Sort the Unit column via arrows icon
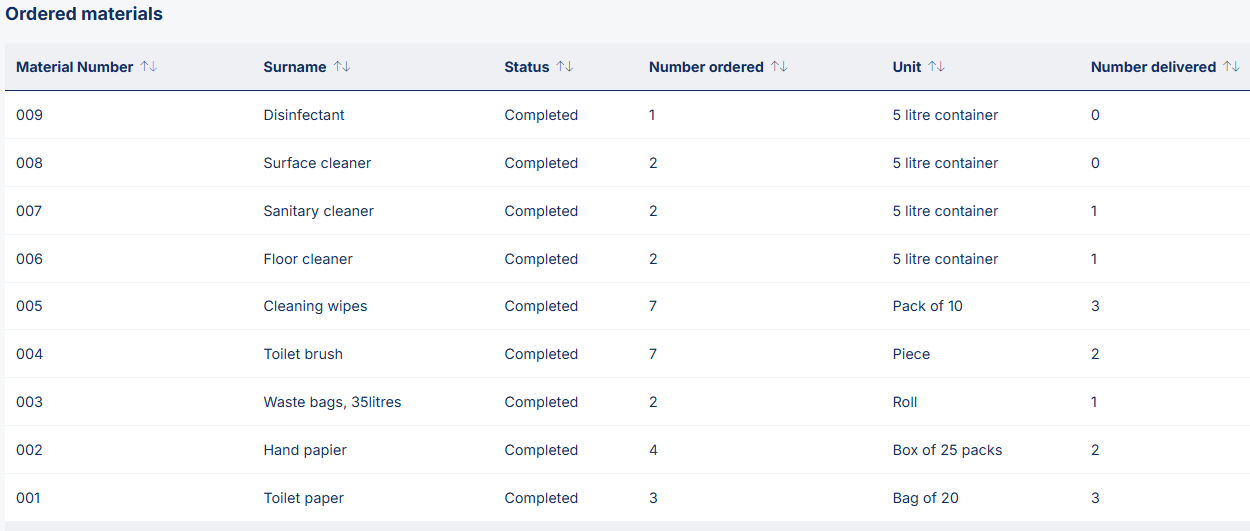Viewport: 1250px width, 531px height. tap(936, 67)
